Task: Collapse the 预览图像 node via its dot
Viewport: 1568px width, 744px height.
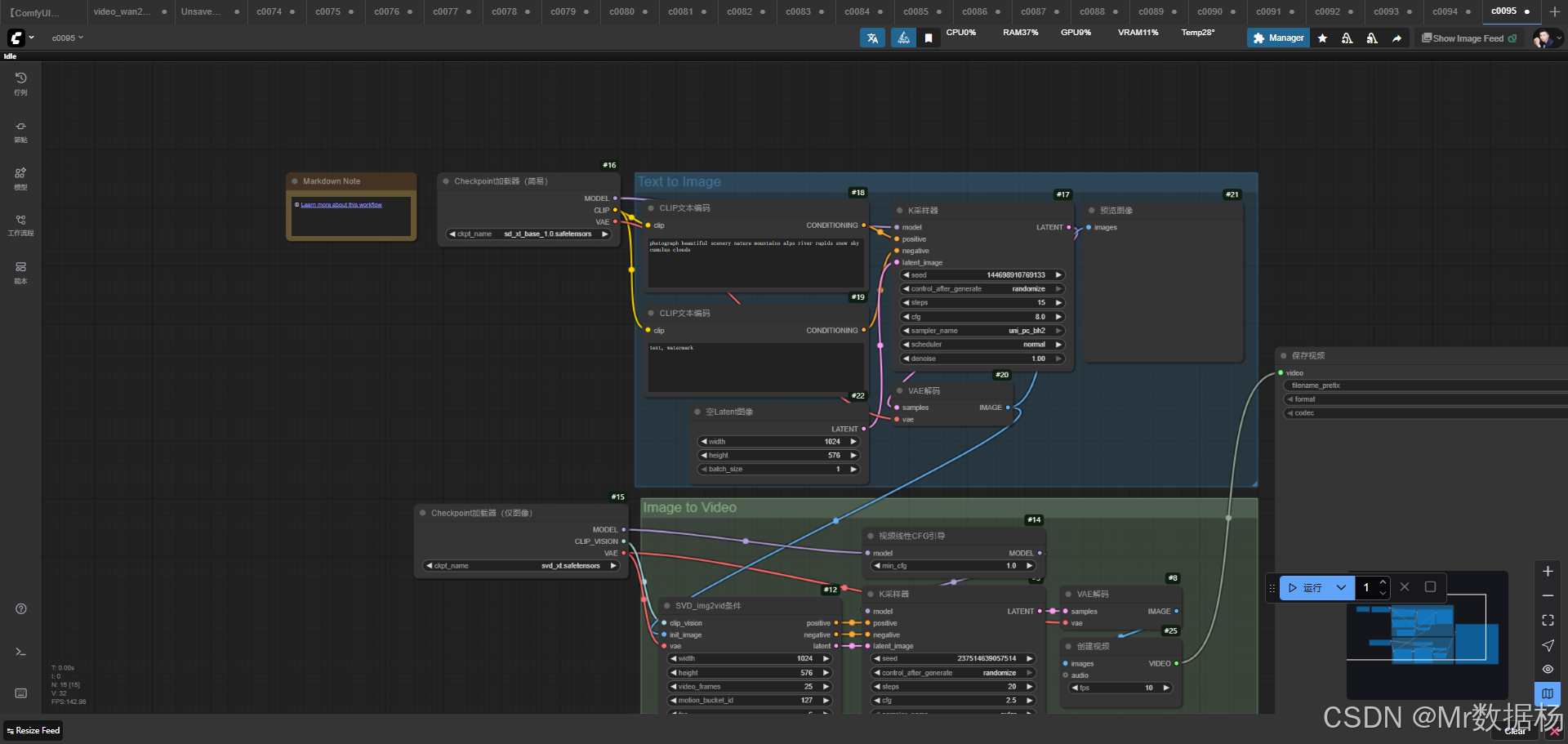Action: [x=1091, y=211]
